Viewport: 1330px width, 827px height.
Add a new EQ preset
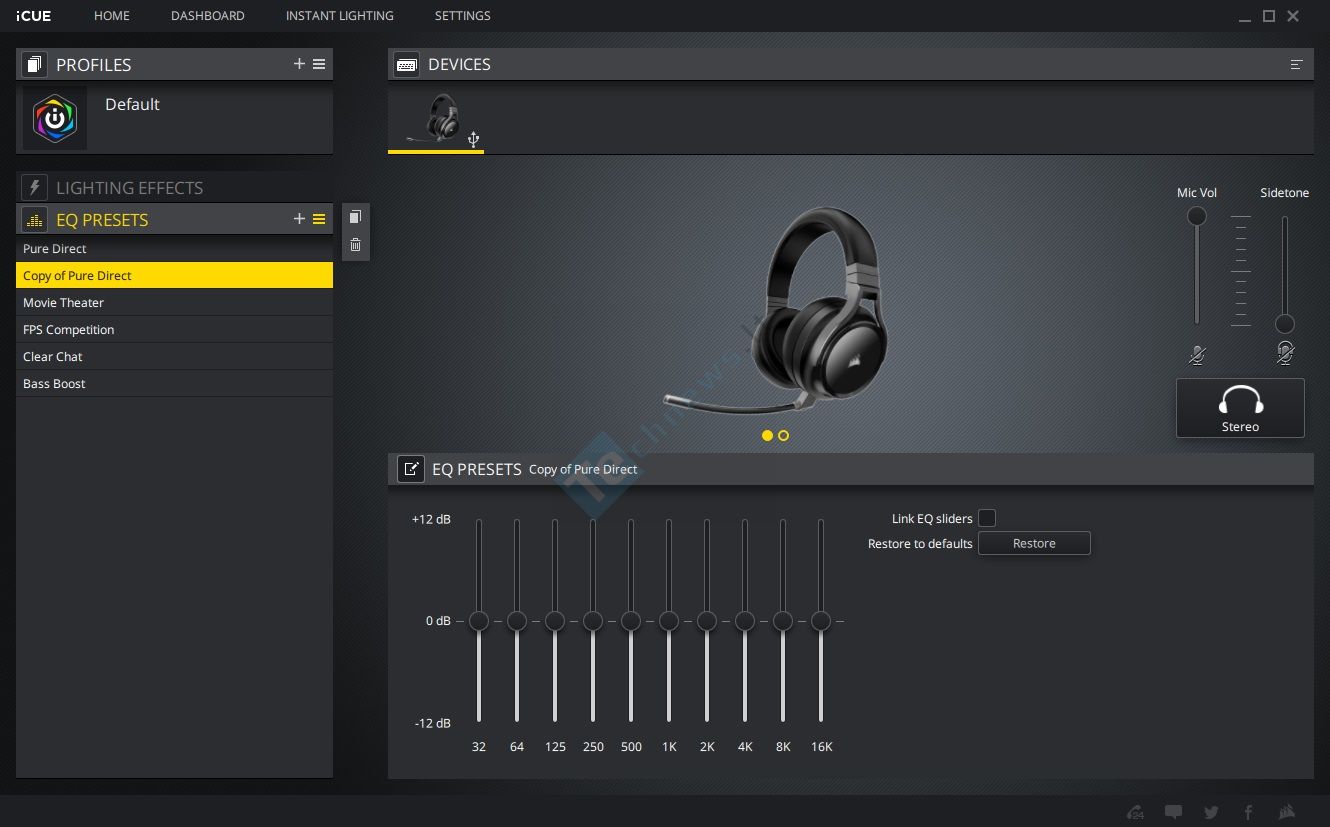pyautogui.click(x=299, y=219)
